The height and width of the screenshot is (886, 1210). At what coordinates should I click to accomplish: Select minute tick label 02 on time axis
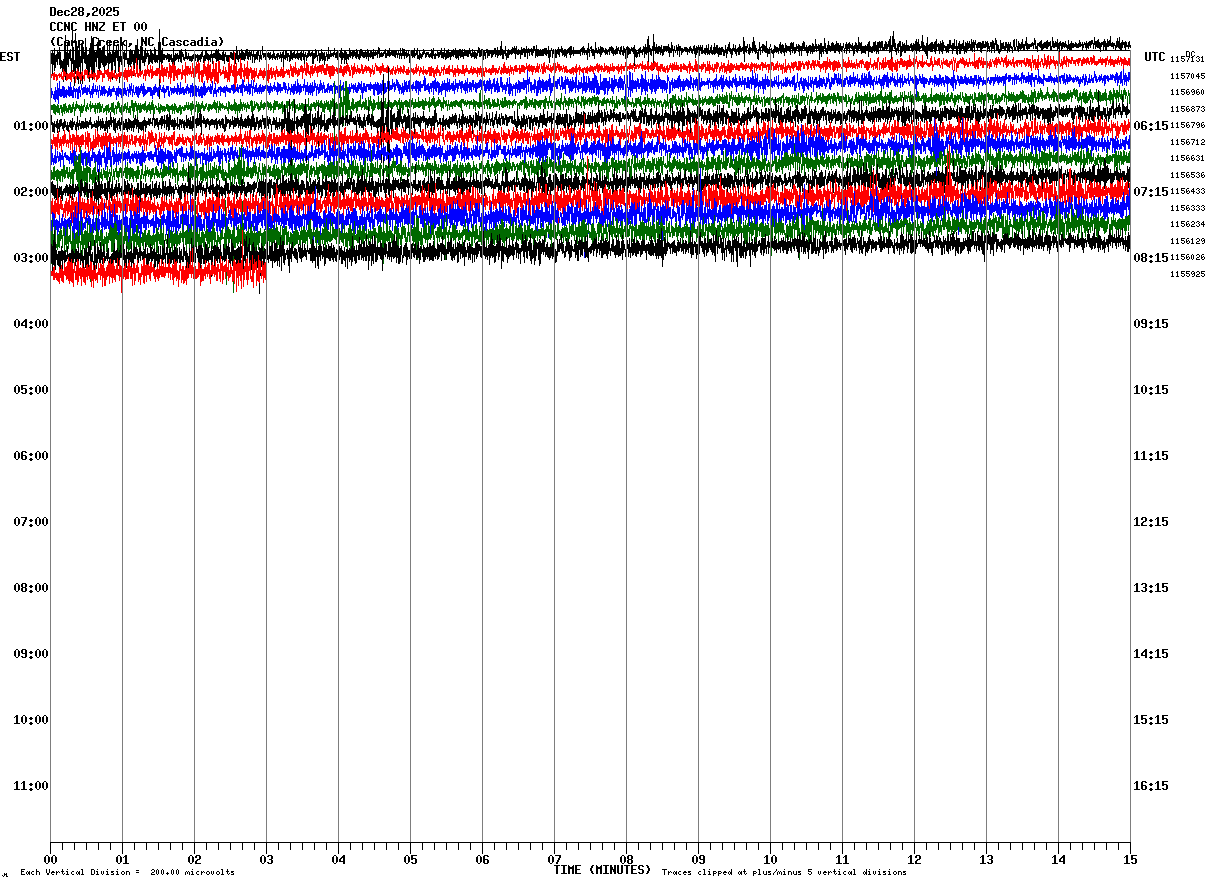(194, 860)
